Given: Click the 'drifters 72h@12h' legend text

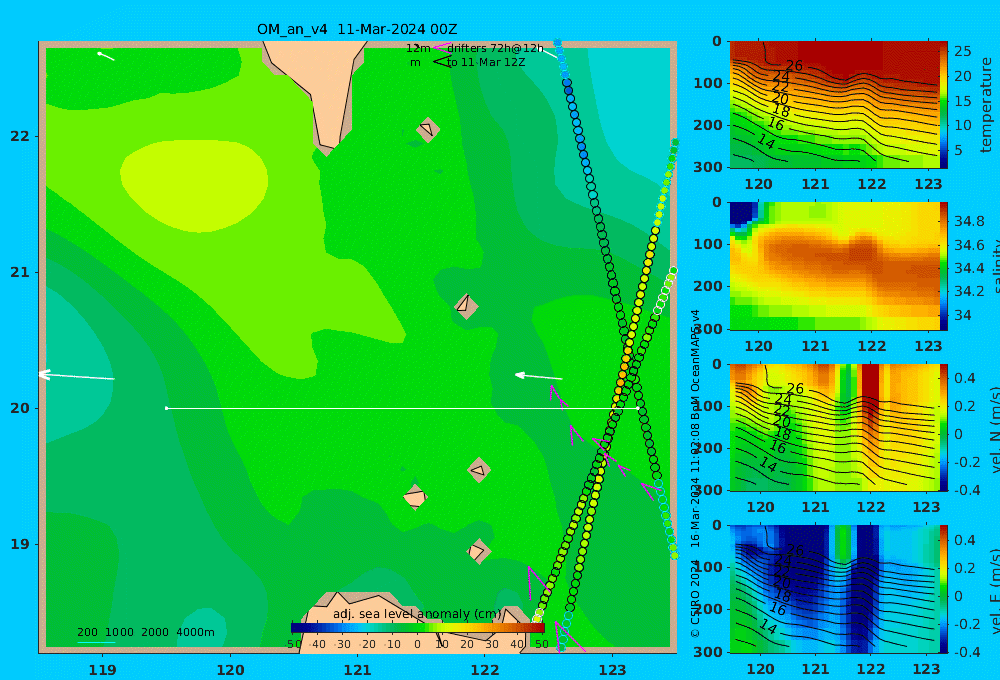Looking at the screenshot, I should tap(496, 48).
